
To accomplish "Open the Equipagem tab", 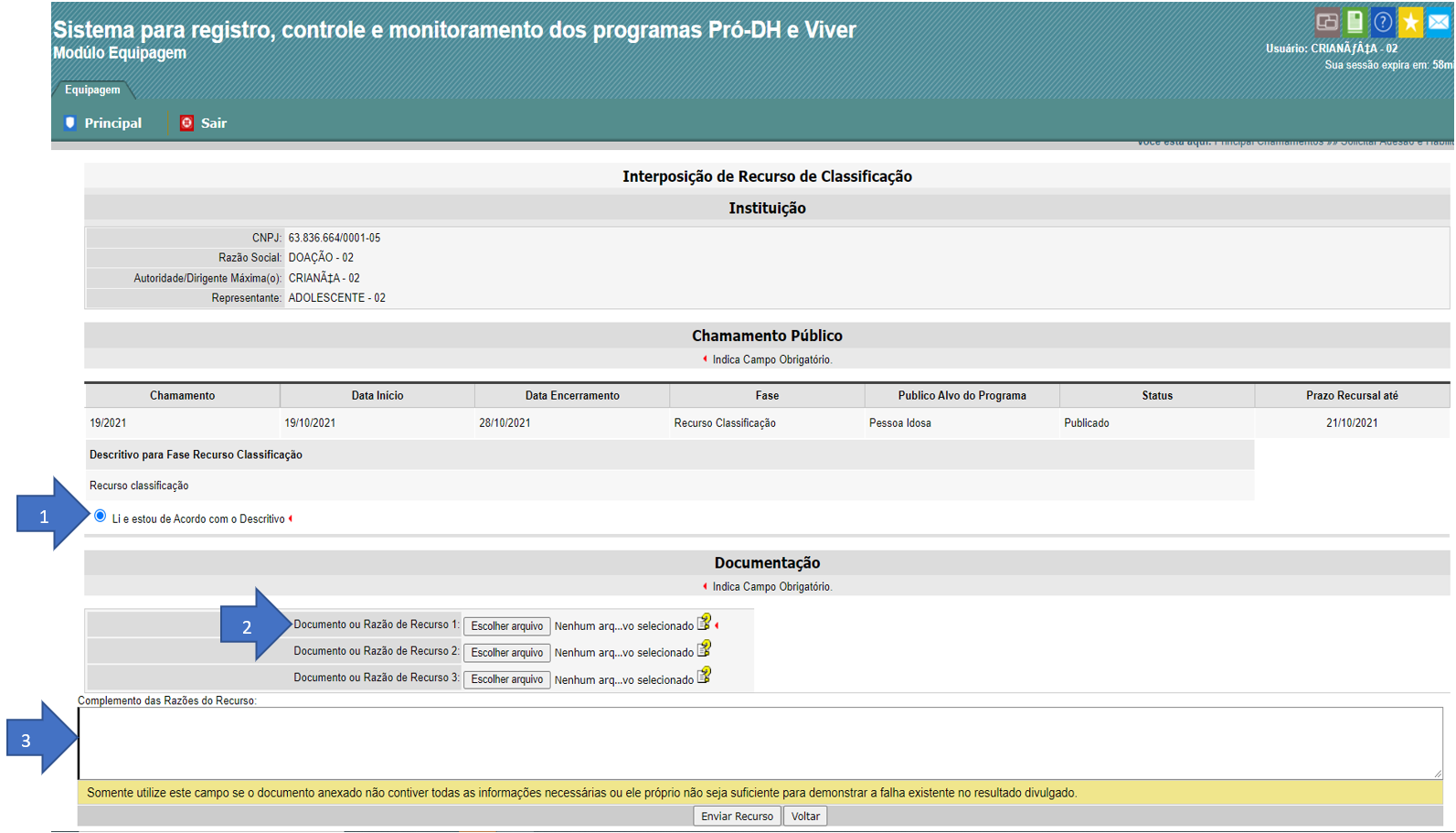I will pos(92,90).
